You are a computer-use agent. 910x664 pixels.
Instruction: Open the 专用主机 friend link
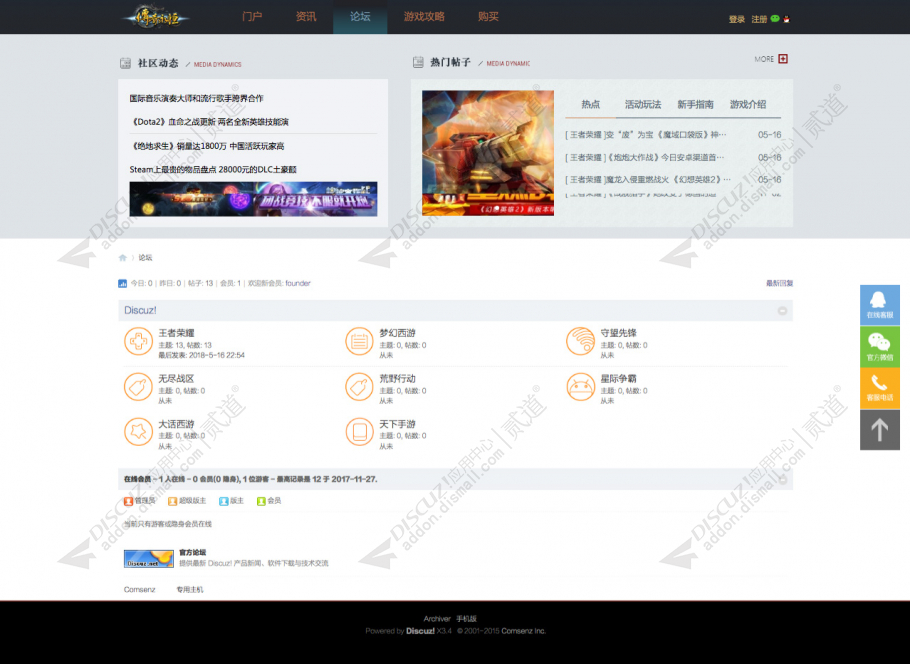(x=190, y=590)
